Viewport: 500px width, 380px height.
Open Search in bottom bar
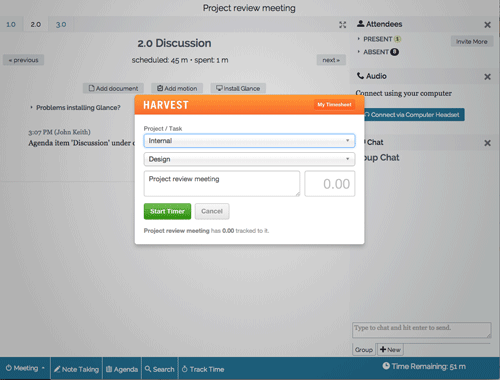160,369
